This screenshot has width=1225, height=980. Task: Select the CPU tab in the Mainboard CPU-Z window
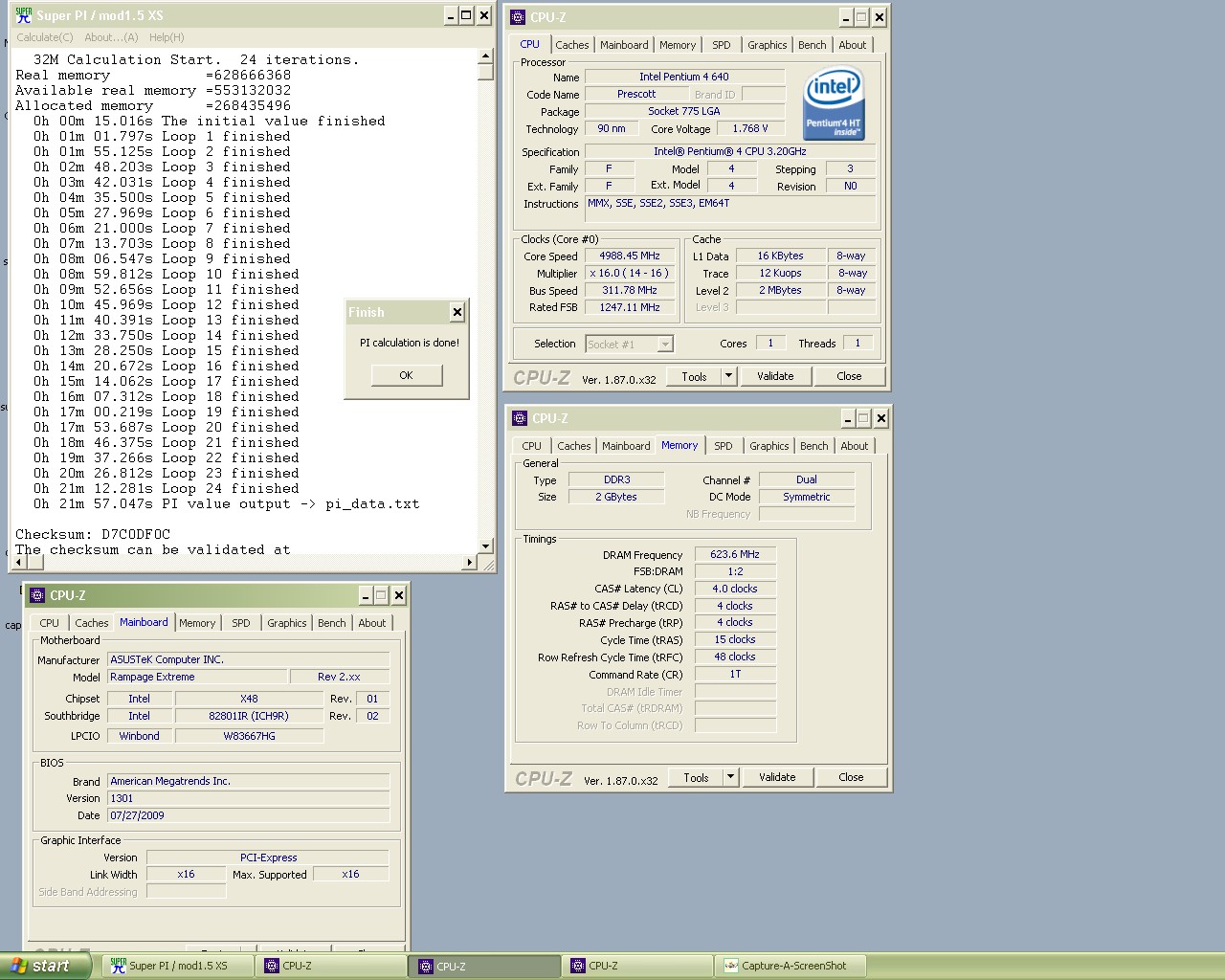pyautogui.click(x=49, y=623)
